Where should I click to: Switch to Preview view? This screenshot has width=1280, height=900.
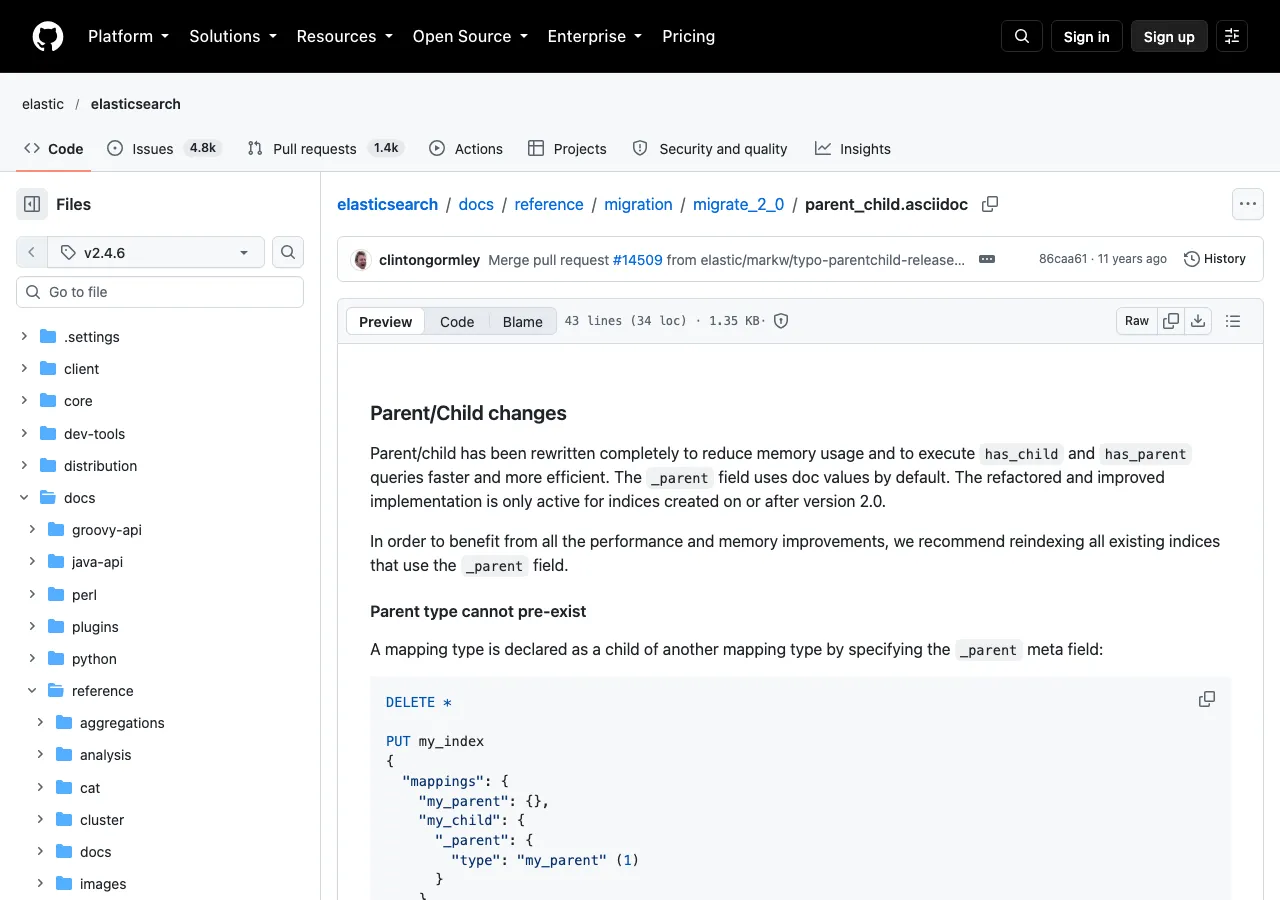[385, 321]
